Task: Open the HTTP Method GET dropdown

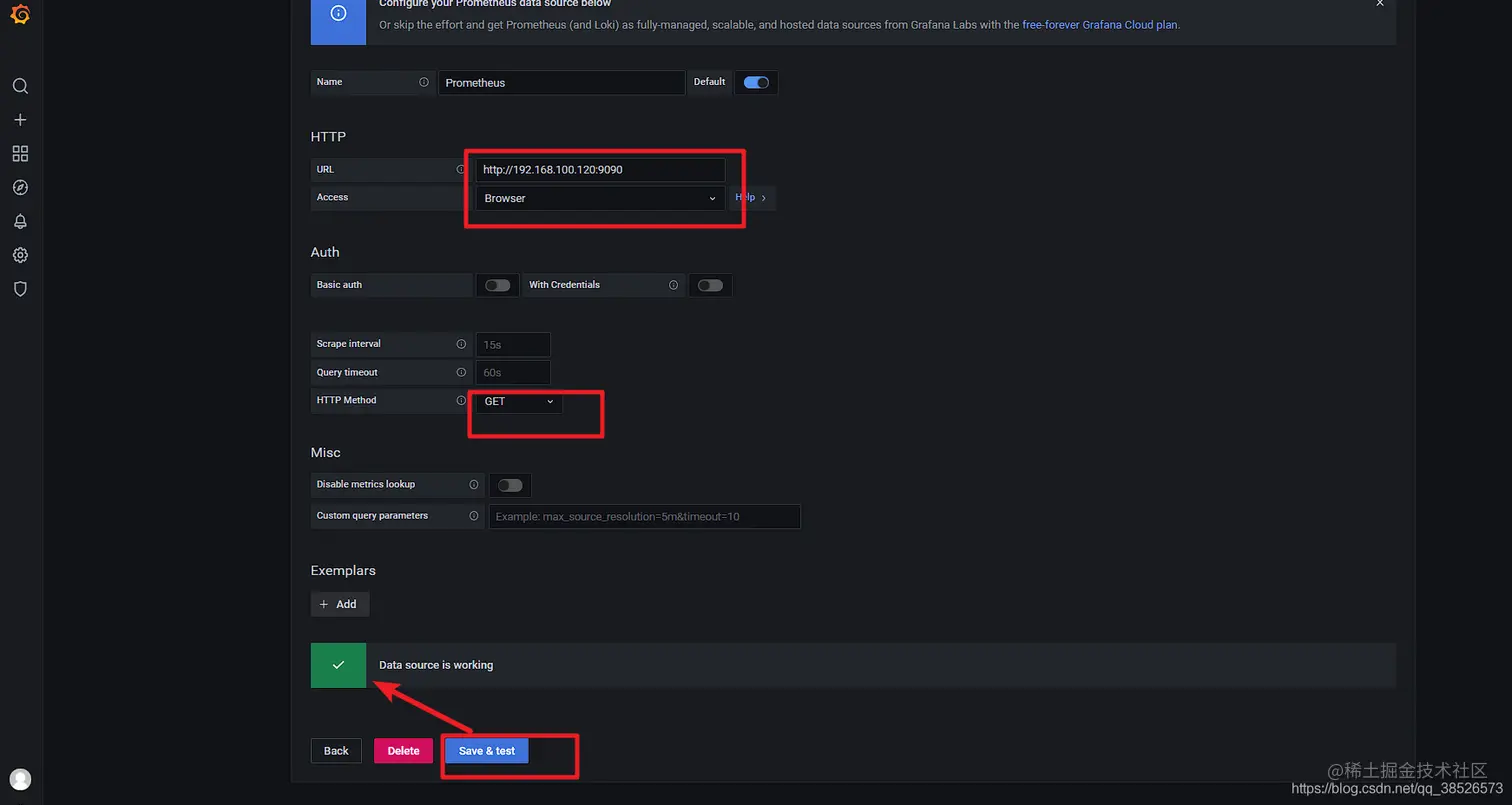Action: [x=519, y=401]
